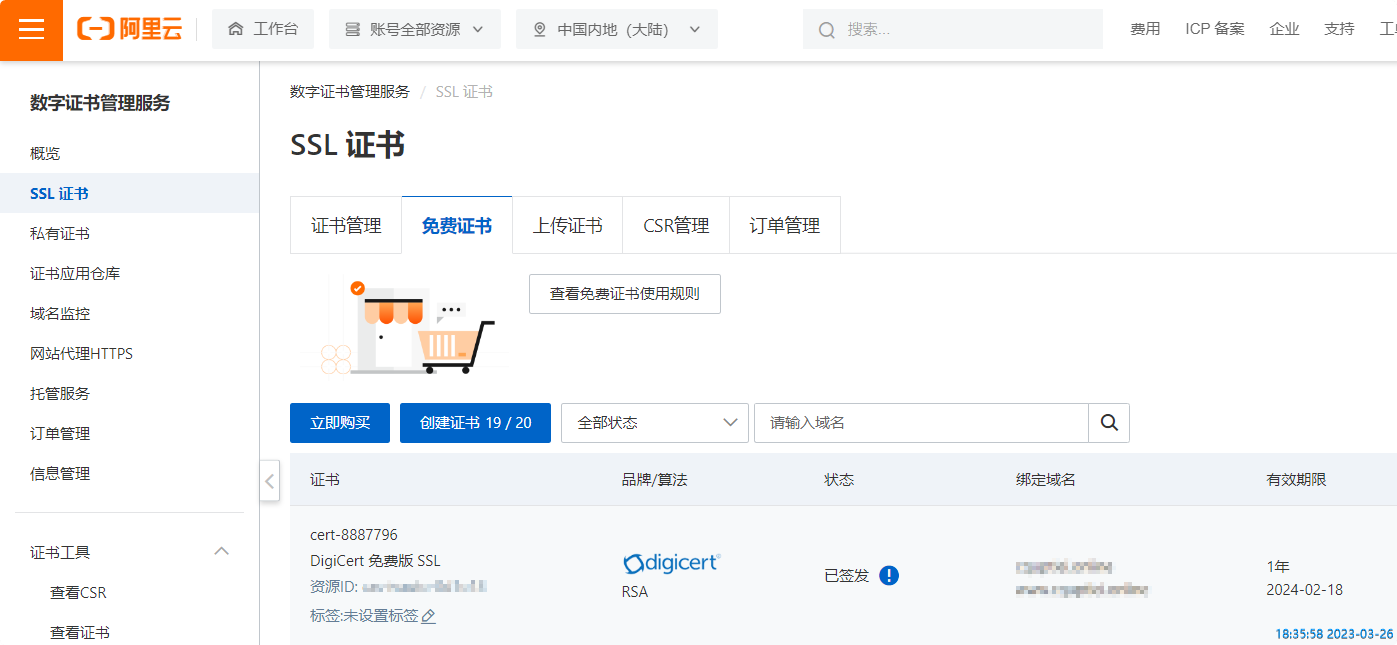Expand 账号全部资源 dropdown
The image size is (1397, 645).
point(414,29)
